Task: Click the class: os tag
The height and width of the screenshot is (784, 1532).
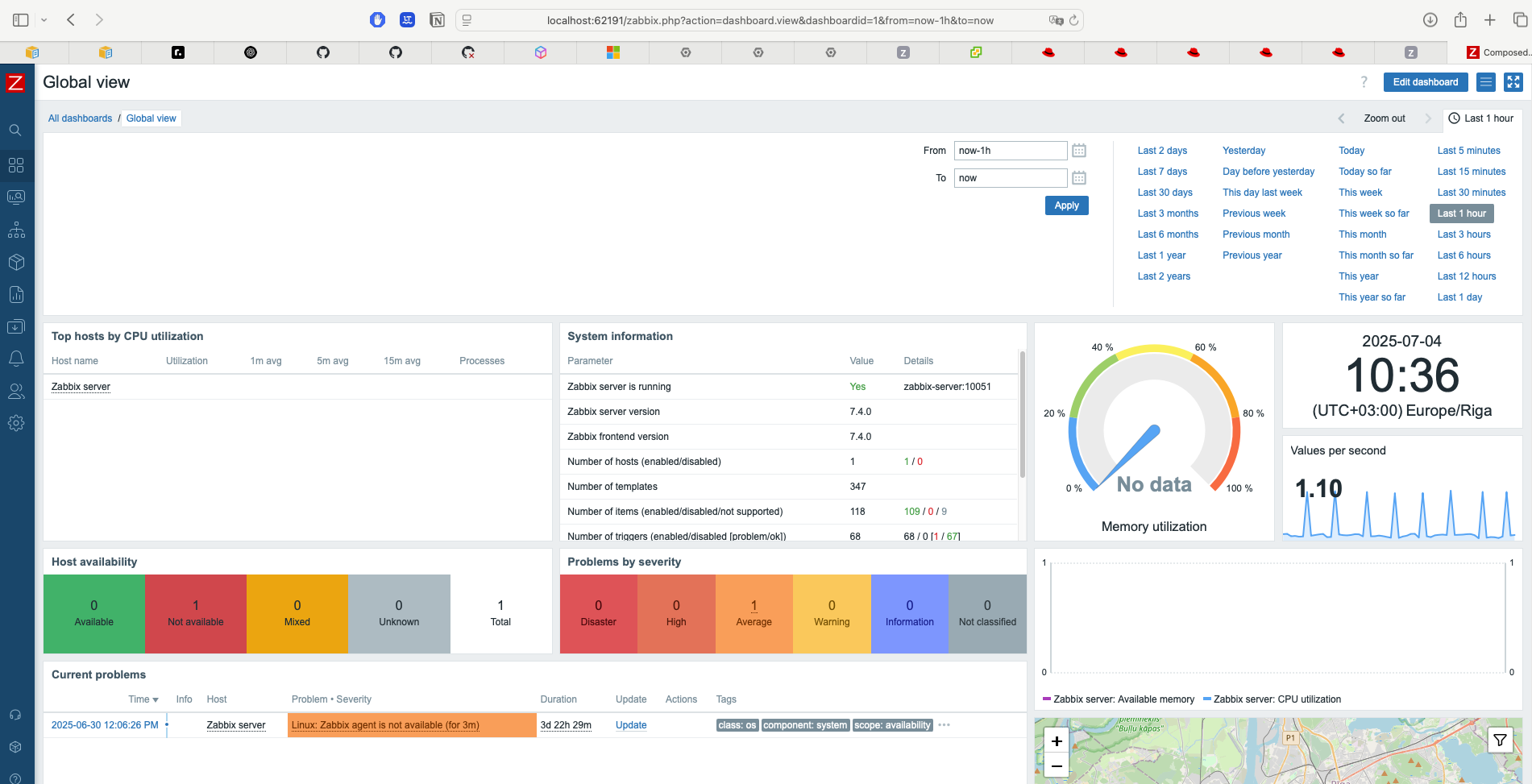Action: tap(737, 725)
